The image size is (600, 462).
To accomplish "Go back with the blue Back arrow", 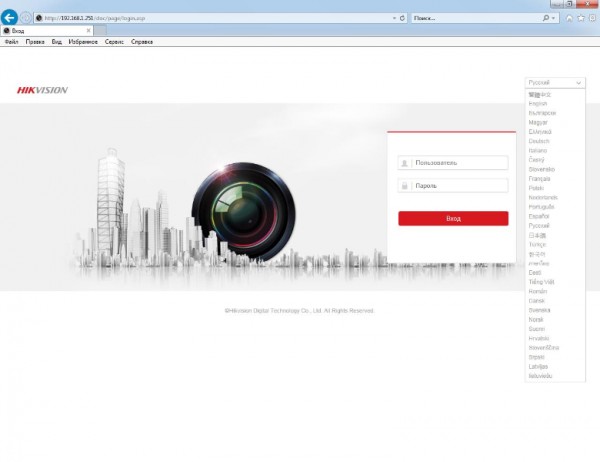I will point(9,18).
